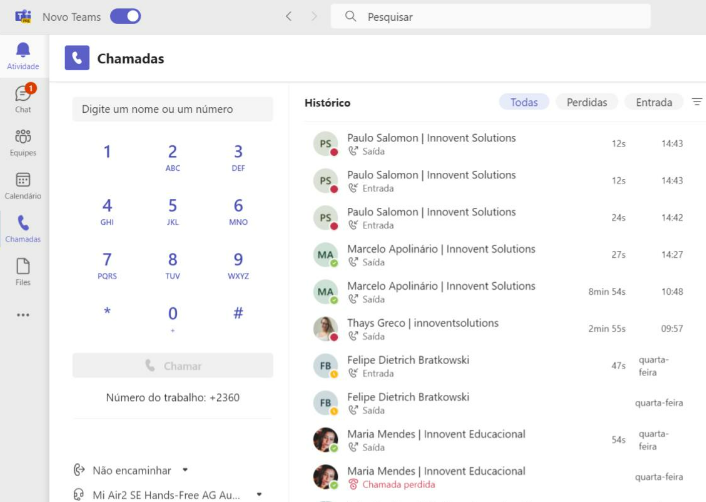Expand the Mi Air2 SE audio device dropdown
706x502 pixels.
(259, 494)
